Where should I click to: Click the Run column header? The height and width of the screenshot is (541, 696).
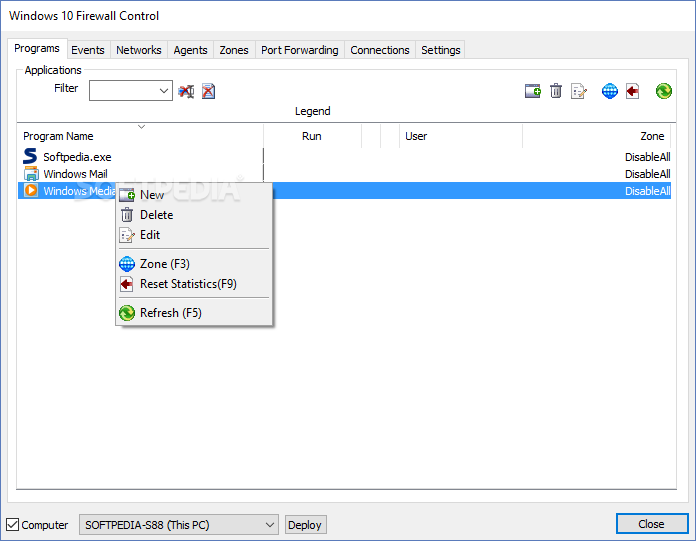[x=312, y=136]
